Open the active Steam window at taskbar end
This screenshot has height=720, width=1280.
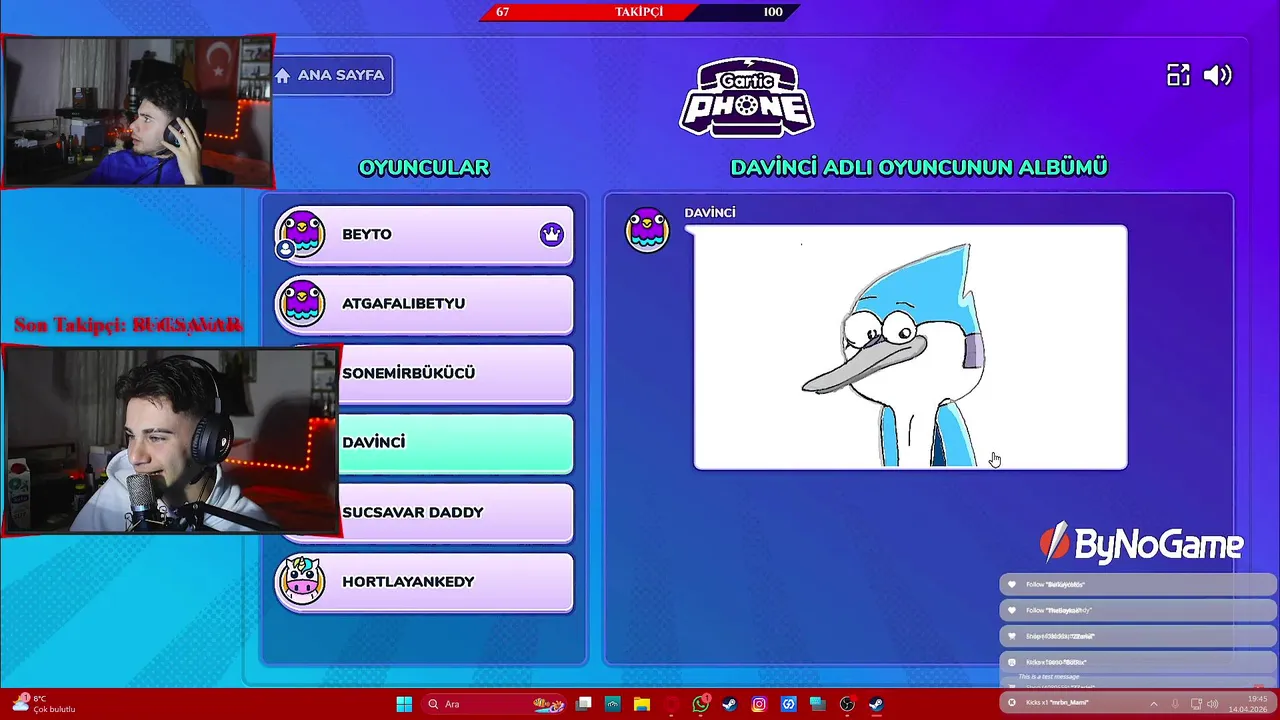point(876,704)
